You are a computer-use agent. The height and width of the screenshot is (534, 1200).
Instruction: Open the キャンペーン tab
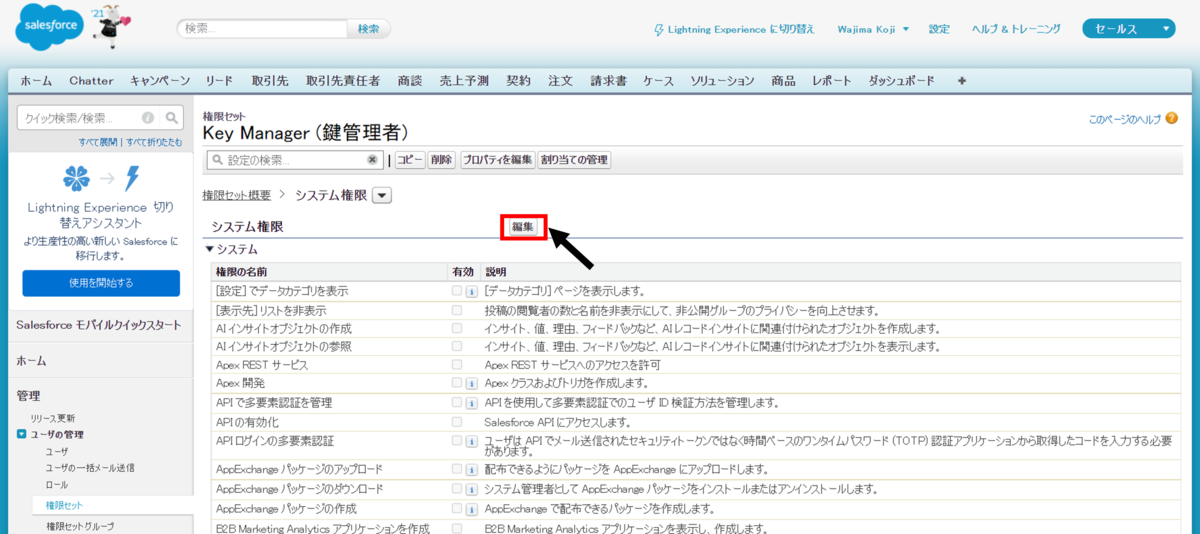160,80
